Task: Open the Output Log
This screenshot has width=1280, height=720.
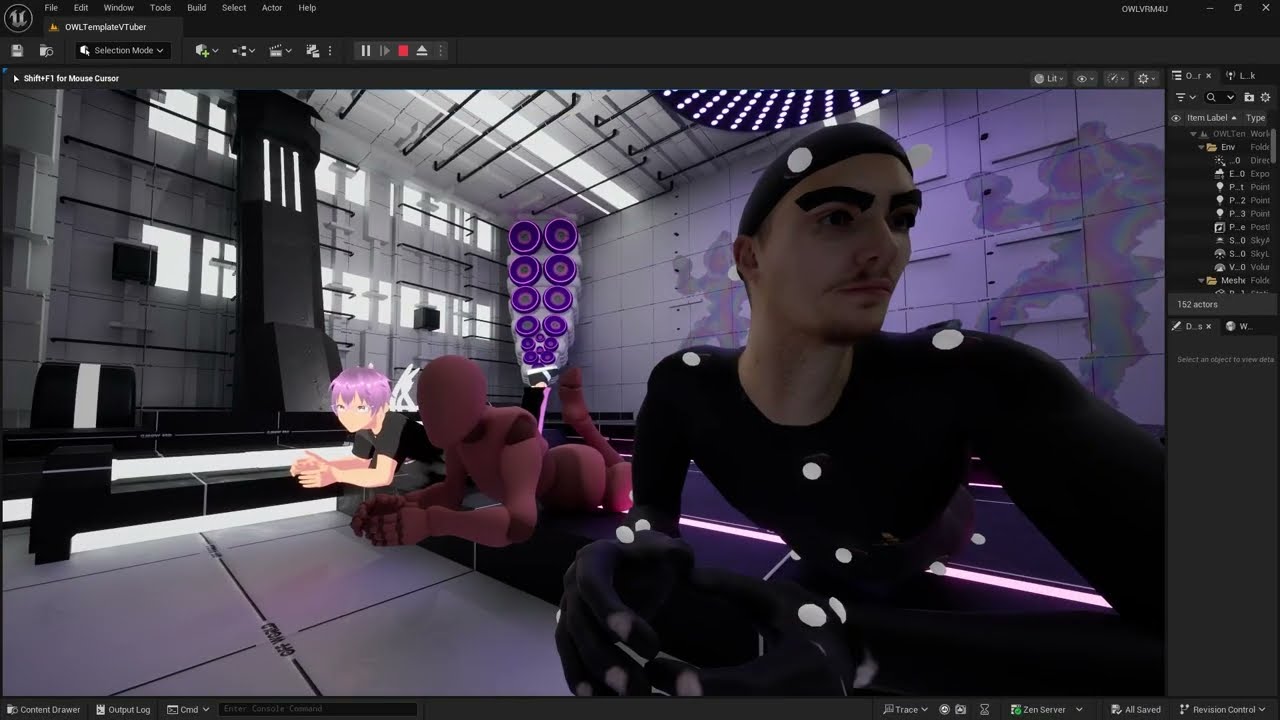Action: pyautogui.click(x=122, y=709)
